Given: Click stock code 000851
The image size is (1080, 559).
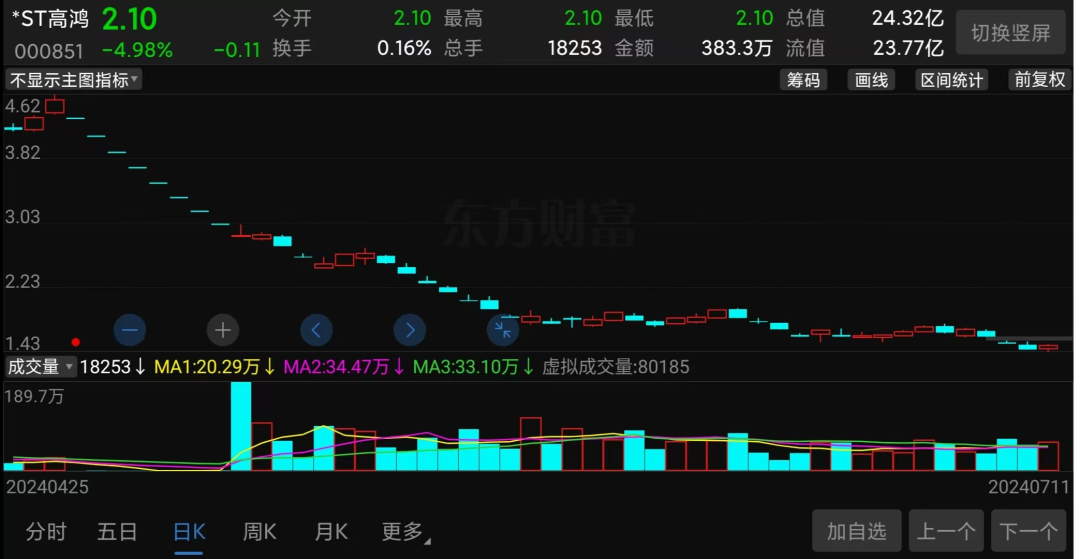Looking at the screenshot, I should click(49, 51).
